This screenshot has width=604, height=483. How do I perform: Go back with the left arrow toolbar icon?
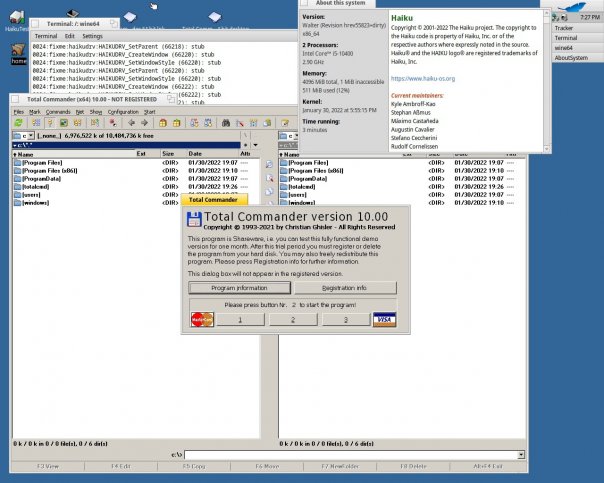pos(131,123)
